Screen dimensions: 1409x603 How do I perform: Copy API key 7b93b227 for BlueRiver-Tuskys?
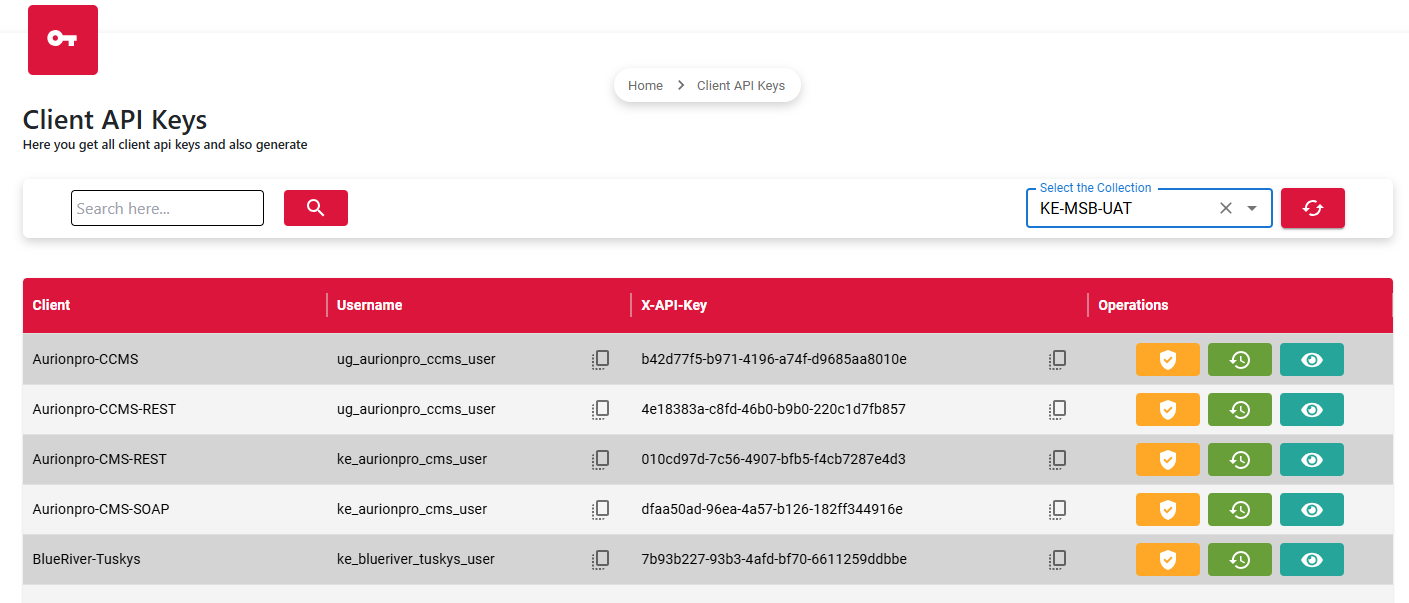[1058, 559]
